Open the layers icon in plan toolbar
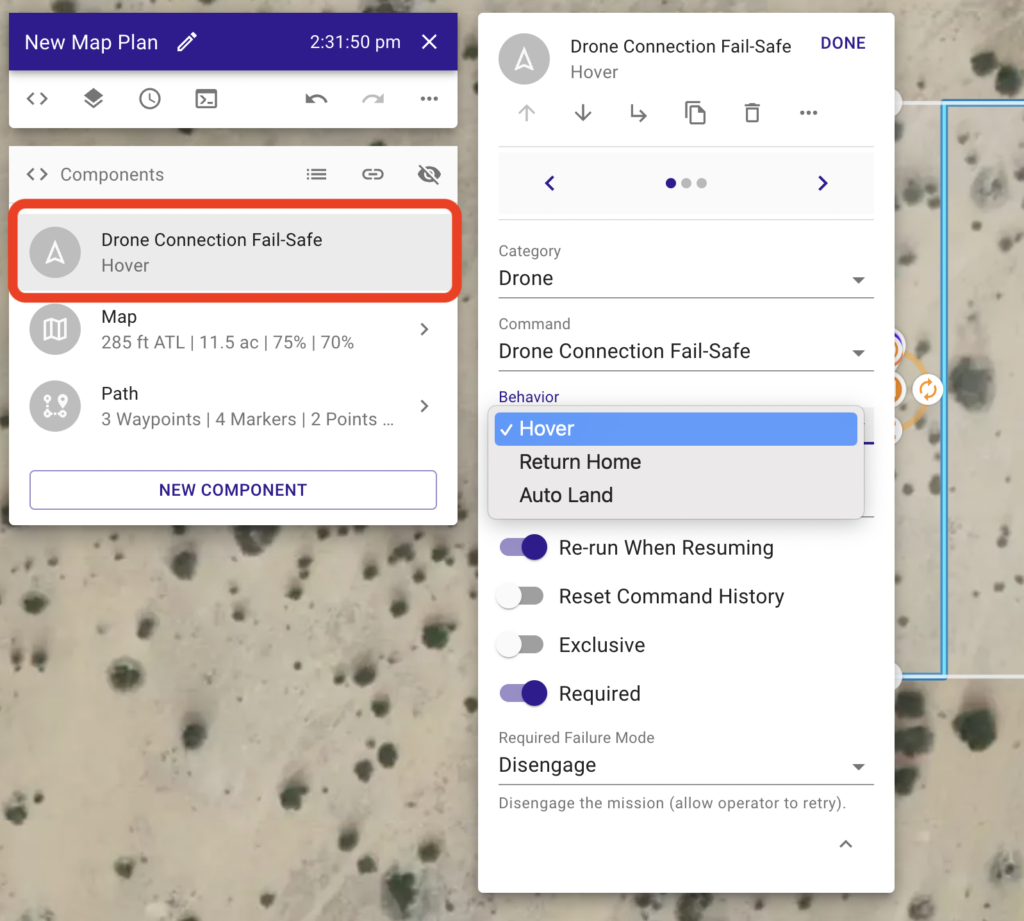This screenshot has height=921, width=1024. [93, 99]
